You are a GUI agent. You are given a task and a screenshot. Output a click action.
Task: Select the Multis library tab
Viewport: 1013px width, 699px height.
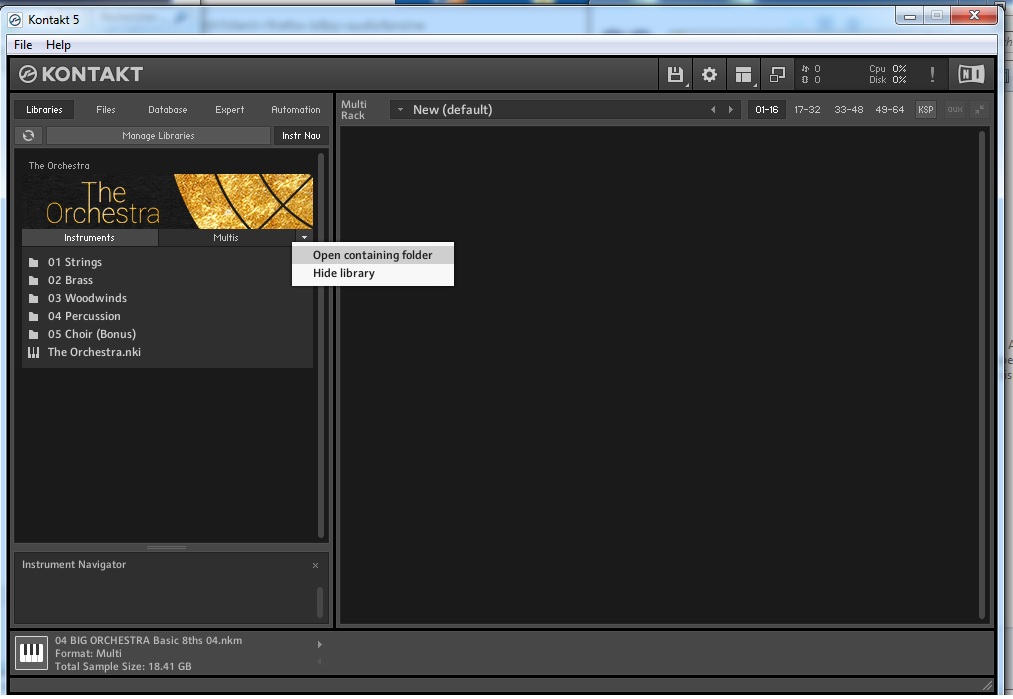click(226, 238)
